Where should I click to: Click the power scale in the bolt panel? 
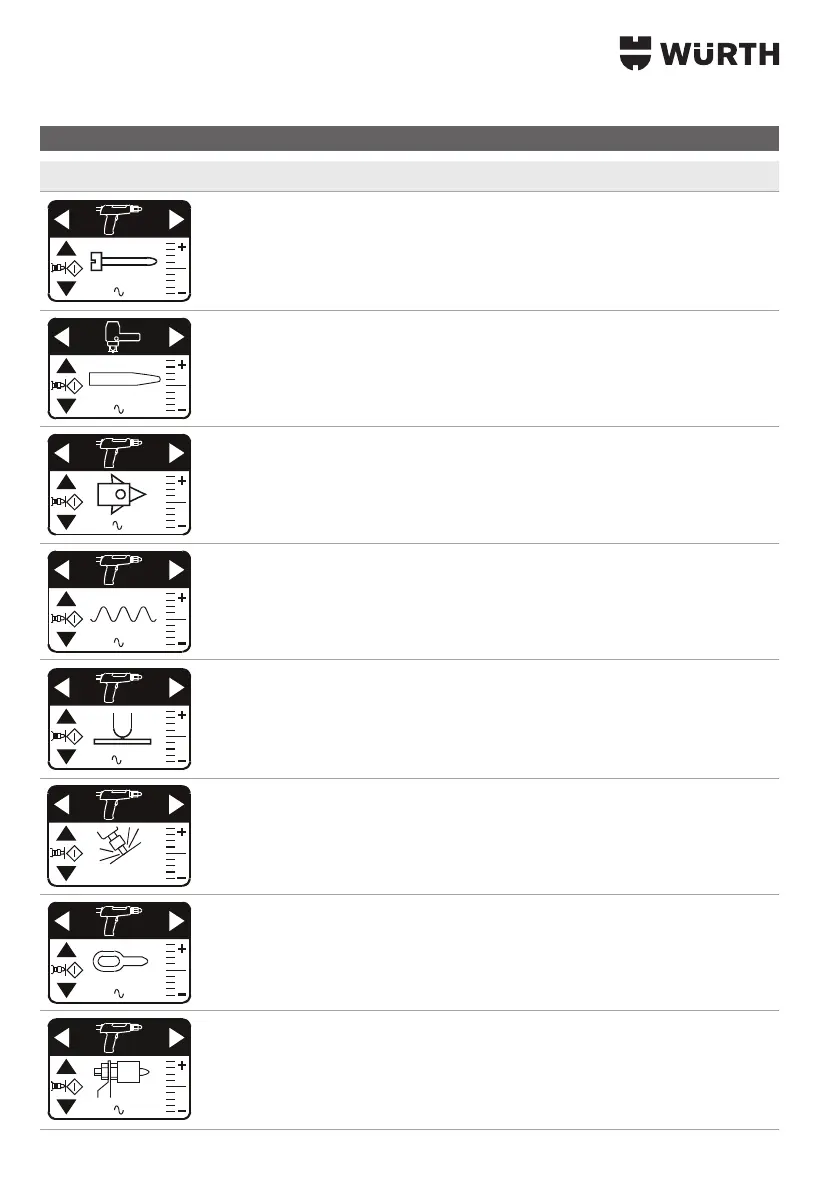[176, 1088]
